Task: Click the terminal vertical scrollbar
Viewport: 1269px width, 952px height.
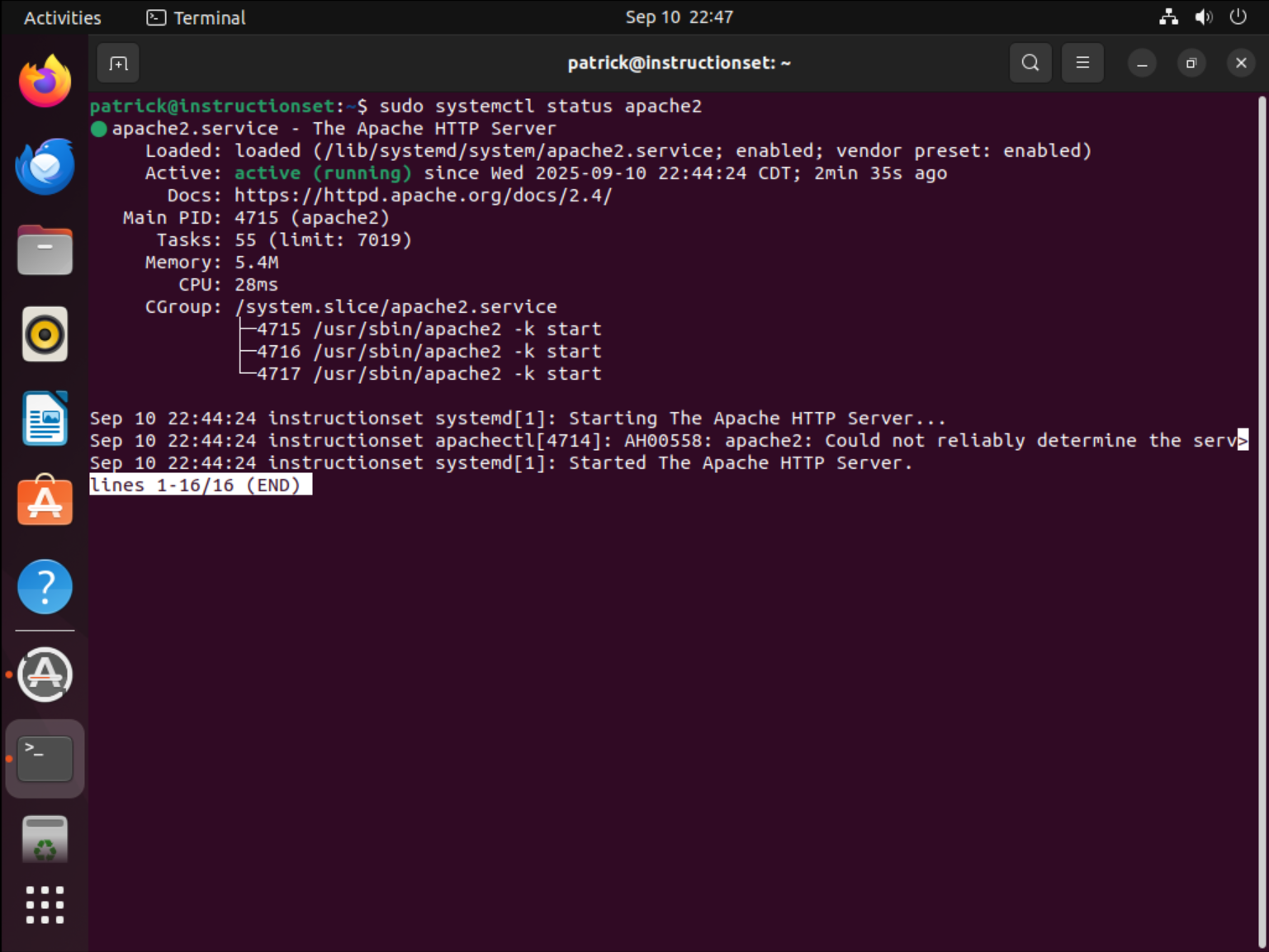Action: click(1262, 520)
